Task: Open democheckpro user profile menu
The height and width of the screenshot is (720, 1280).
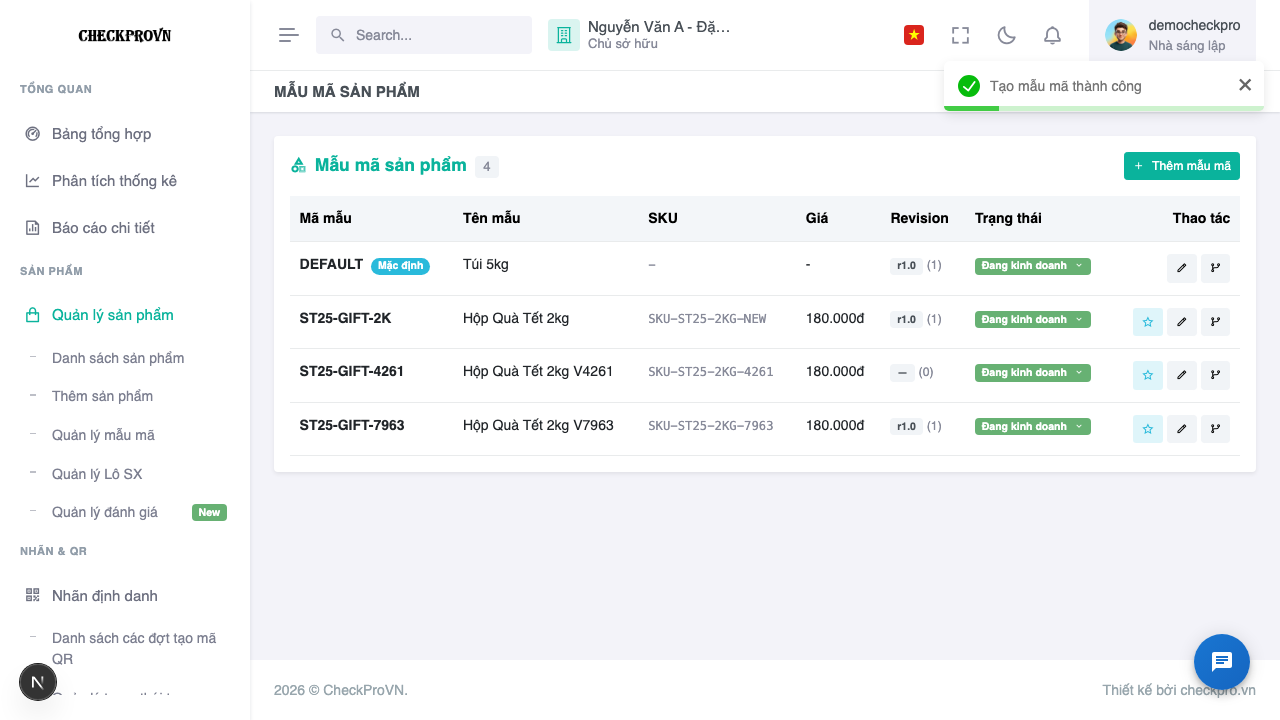Action: [1172, 35]
